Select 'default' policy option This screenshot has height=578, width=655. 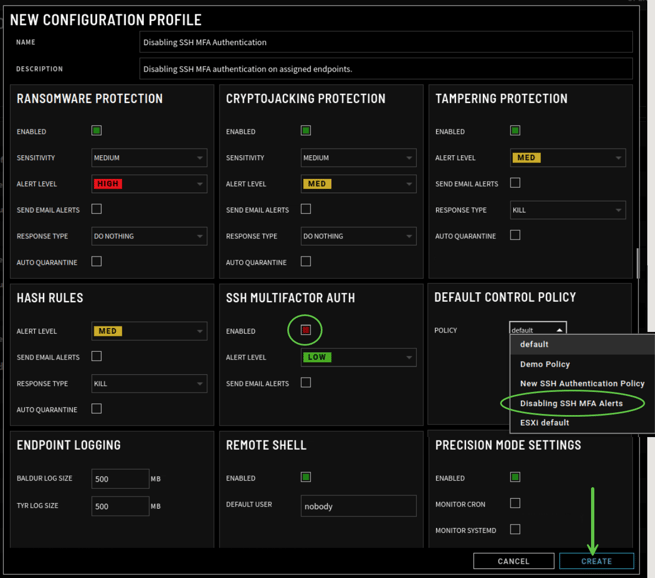582,345
